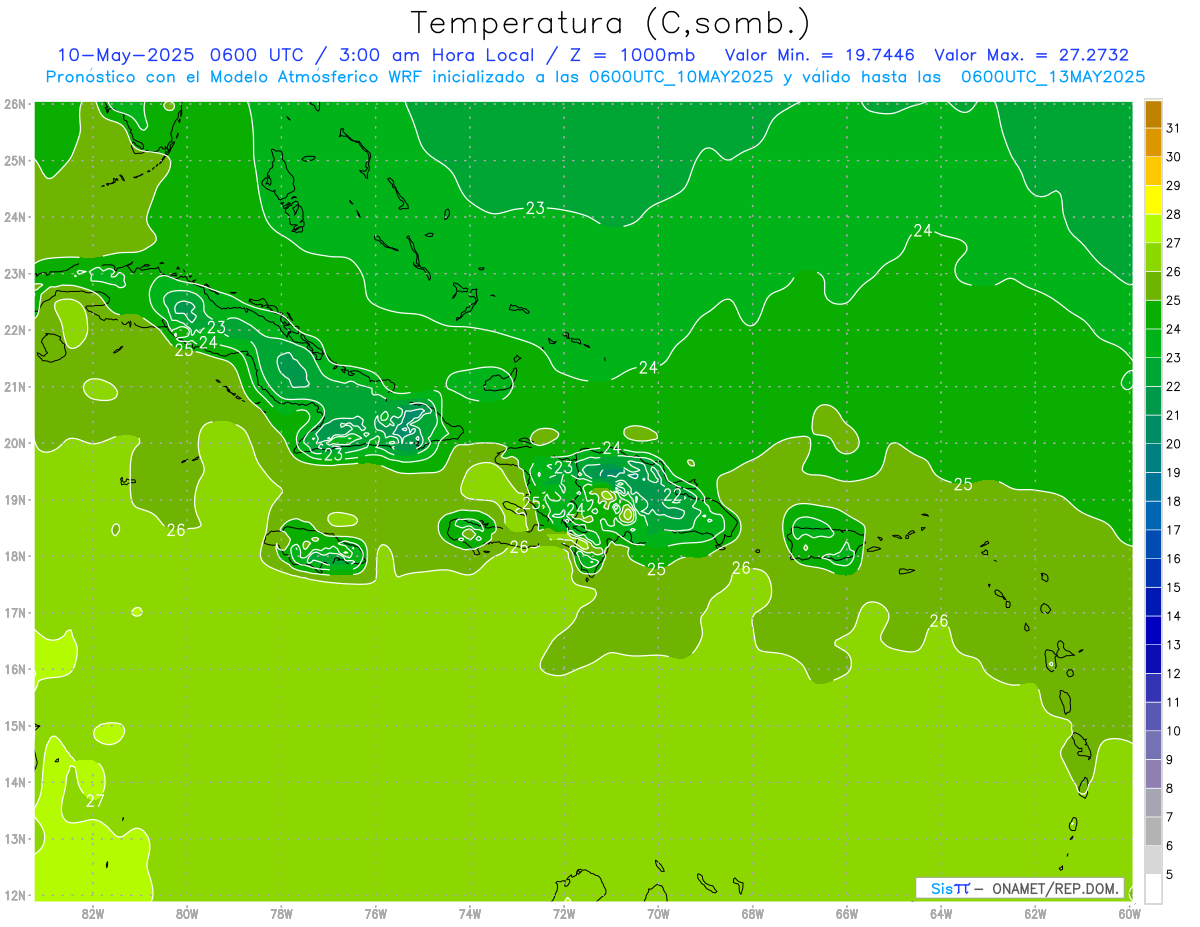1200x927 pixels.
Task: Click the gray color bar segment between 6 and 7
Action: click(x=1153, y=831)
